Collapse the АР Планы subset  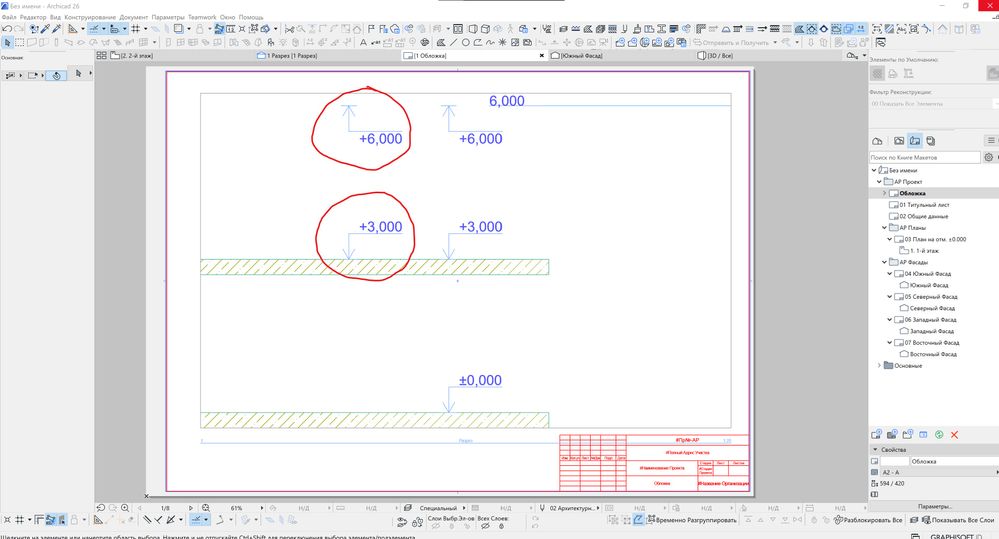pyautogui.click(x=884, y=227)
